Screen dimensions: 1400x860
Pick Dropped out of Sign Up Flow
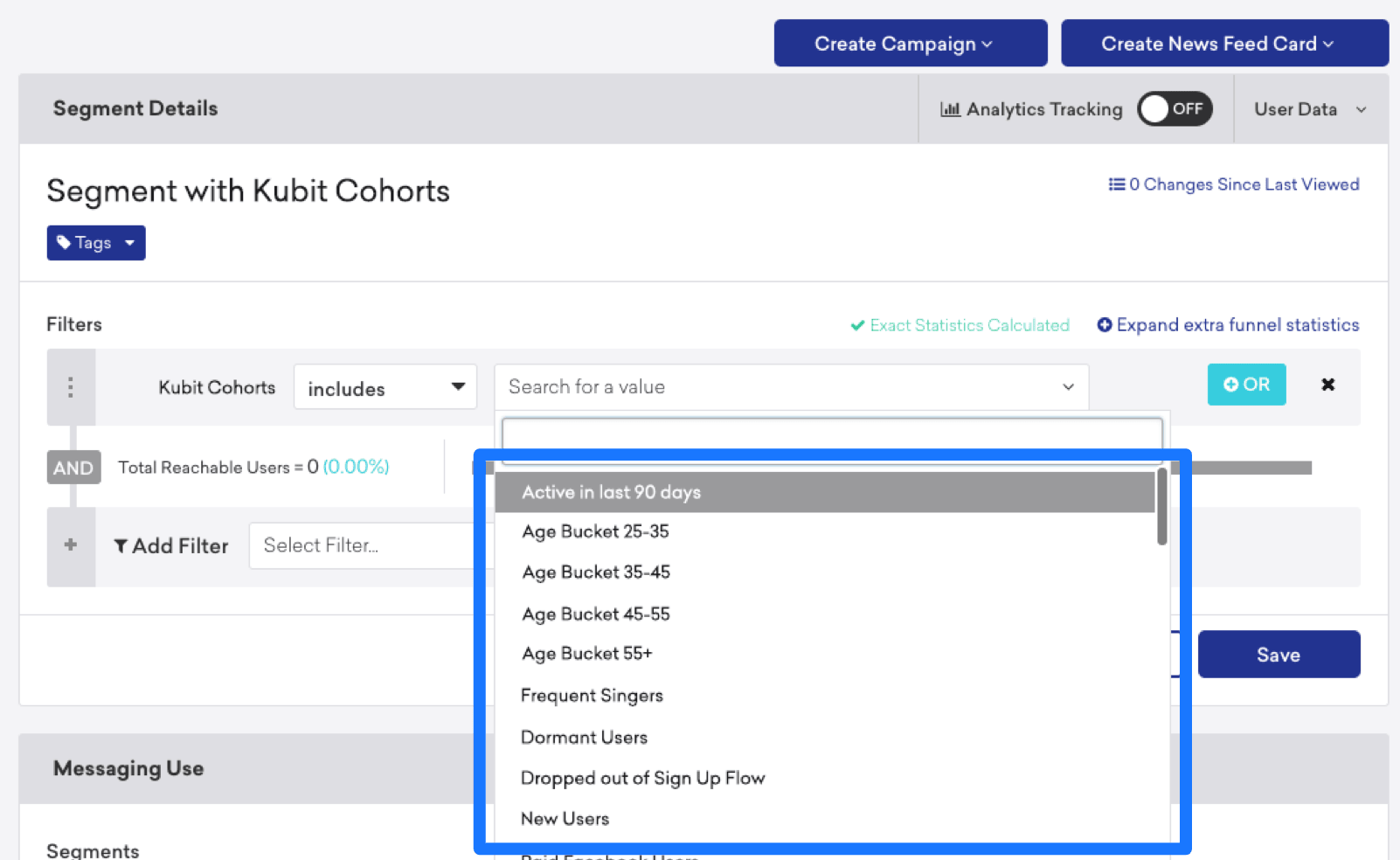click(642, 778)
